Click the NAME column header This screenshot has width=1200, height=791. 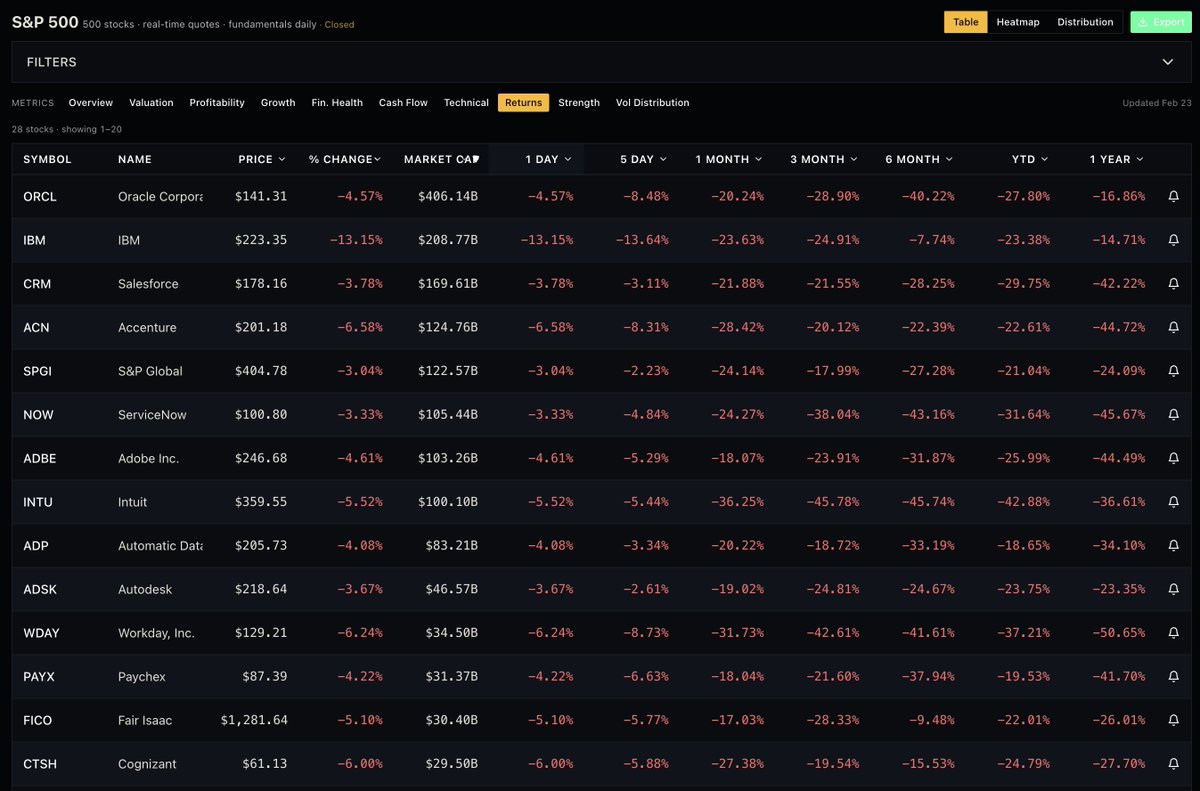(135, 159)
